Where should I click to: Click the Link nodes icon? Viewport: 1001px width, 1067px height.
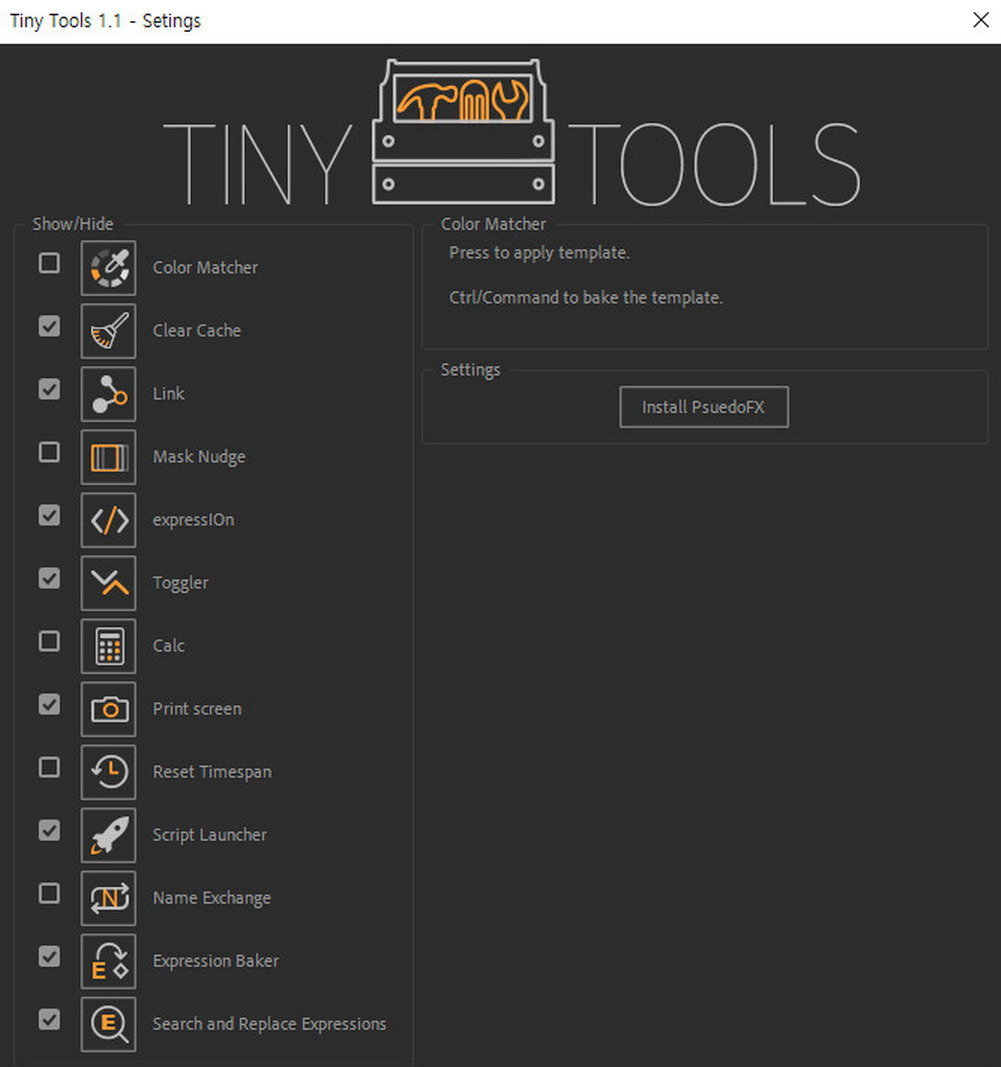pyautogui.click(x=108, y=394)
